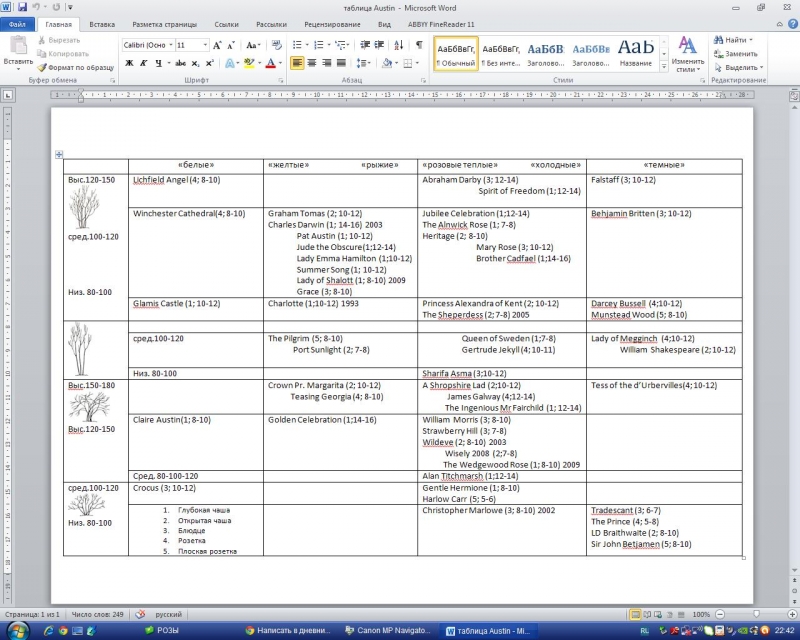Screen dimensions: 800x640
Task: Toggle show paragraph marks (¶)
Action: point(418,45)
